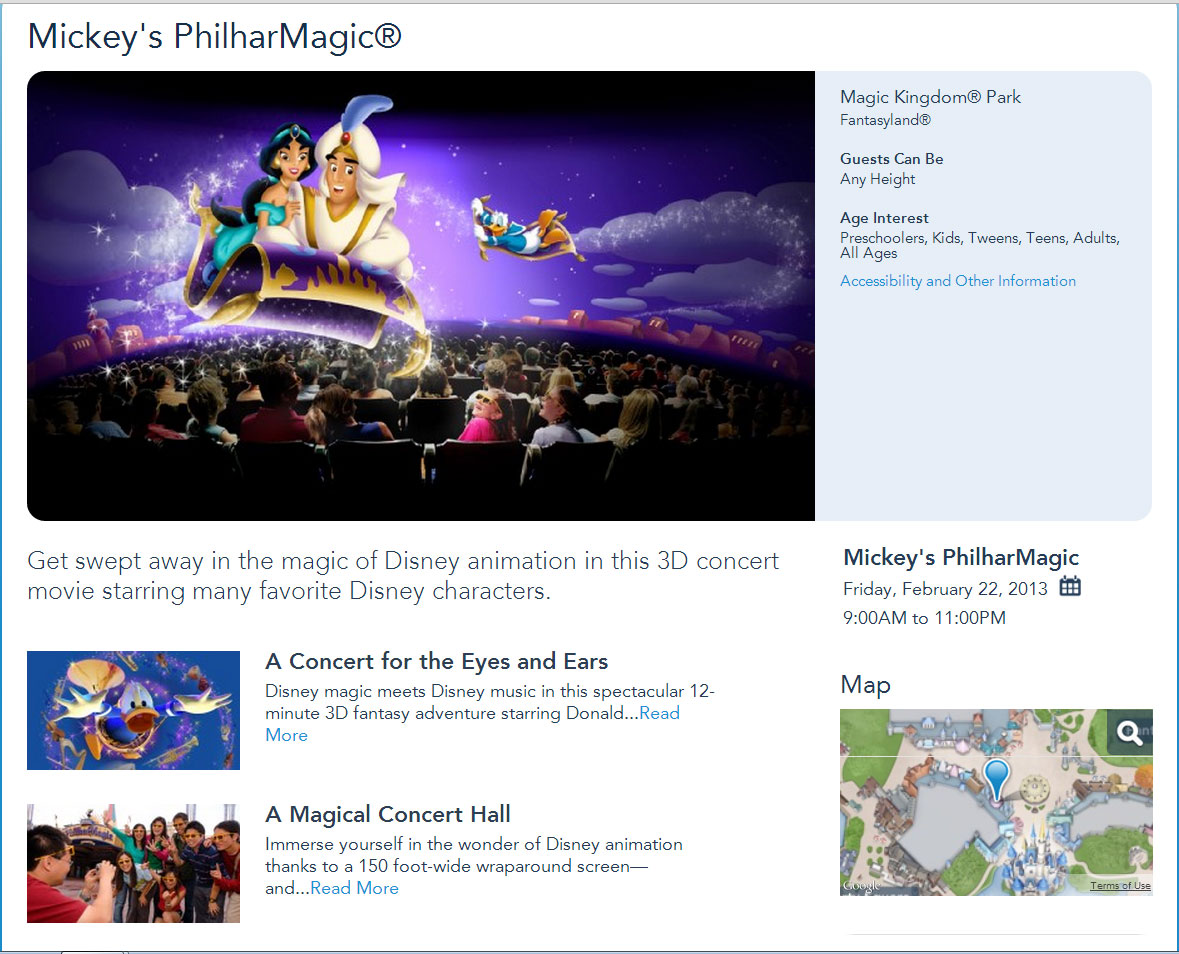
Task: Open the calendar date picker icon
Action: [1070, 586]
